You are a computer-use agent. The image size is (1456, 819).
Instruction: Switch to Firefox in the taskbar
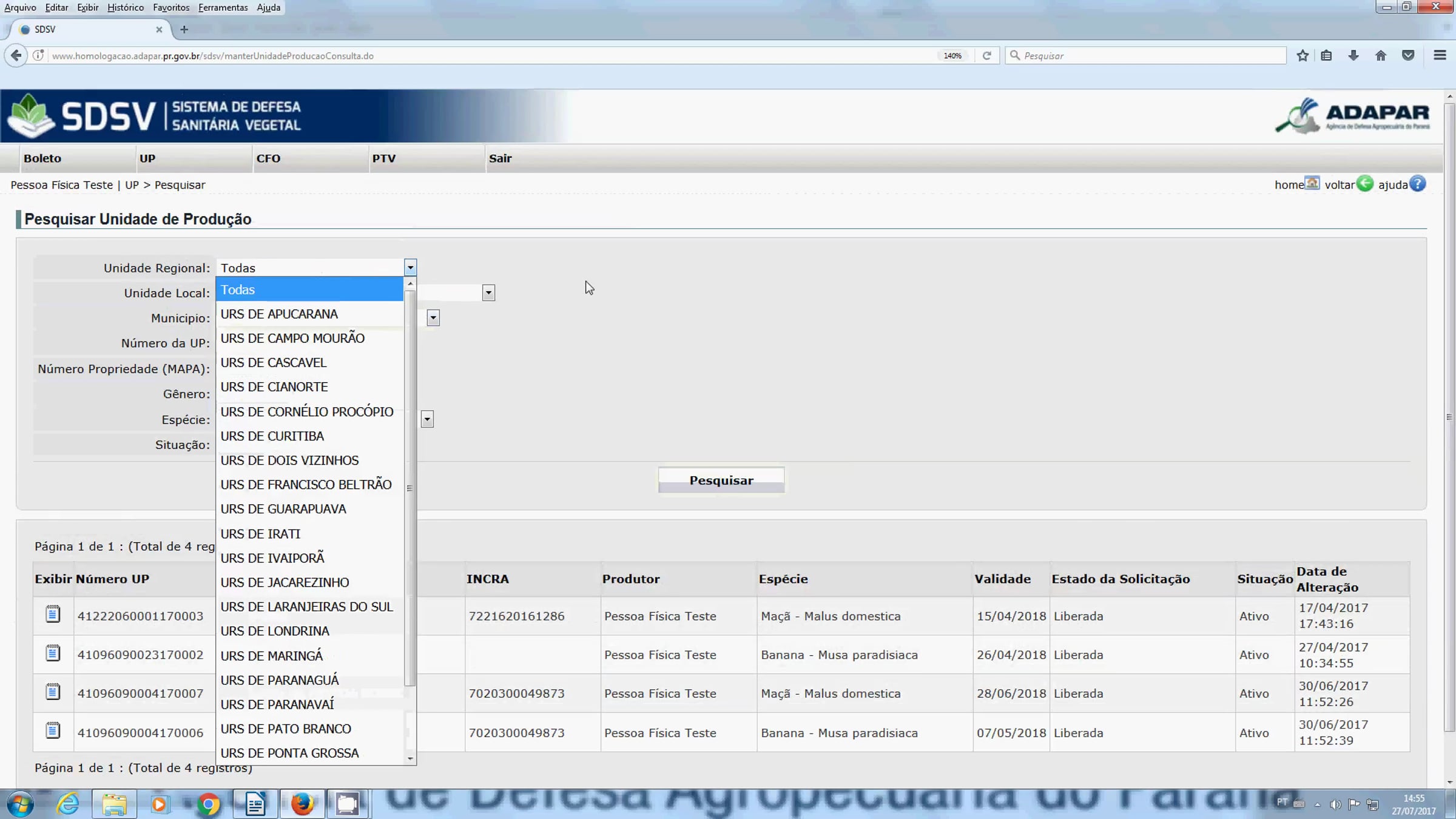302,804
